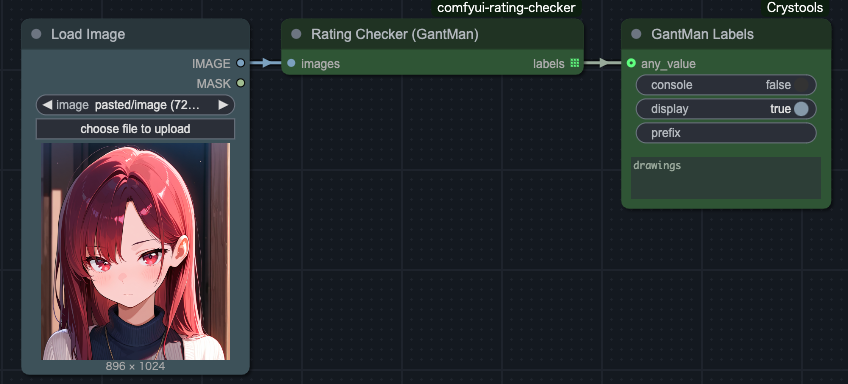Click the Crystools badge label
The width and height of the screenshot is (848, 384).
pyautogui.click(x=795, y=8)
